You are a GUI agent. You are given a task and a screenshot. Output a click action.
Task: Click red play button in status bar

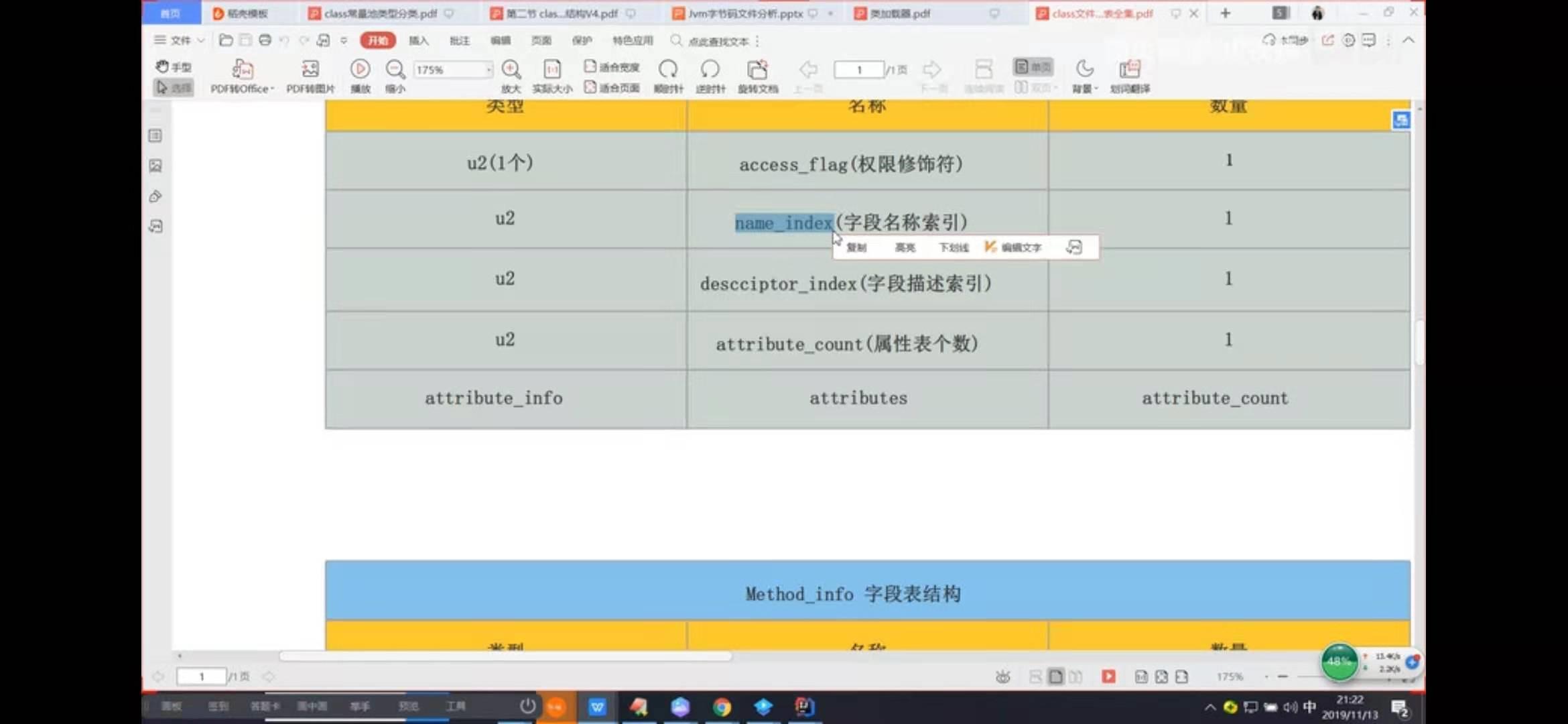coord(1108,676)
